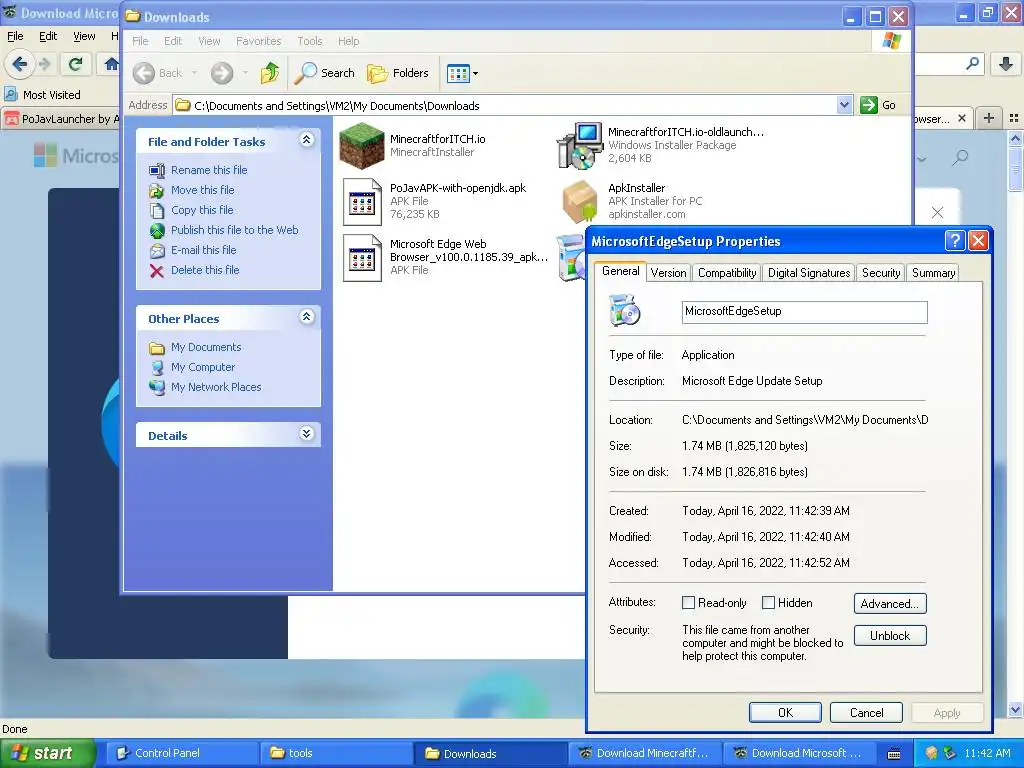Click 'Microsoft Edge Update Setup' description text
The image size is (1024, 768).
point(752,381)
